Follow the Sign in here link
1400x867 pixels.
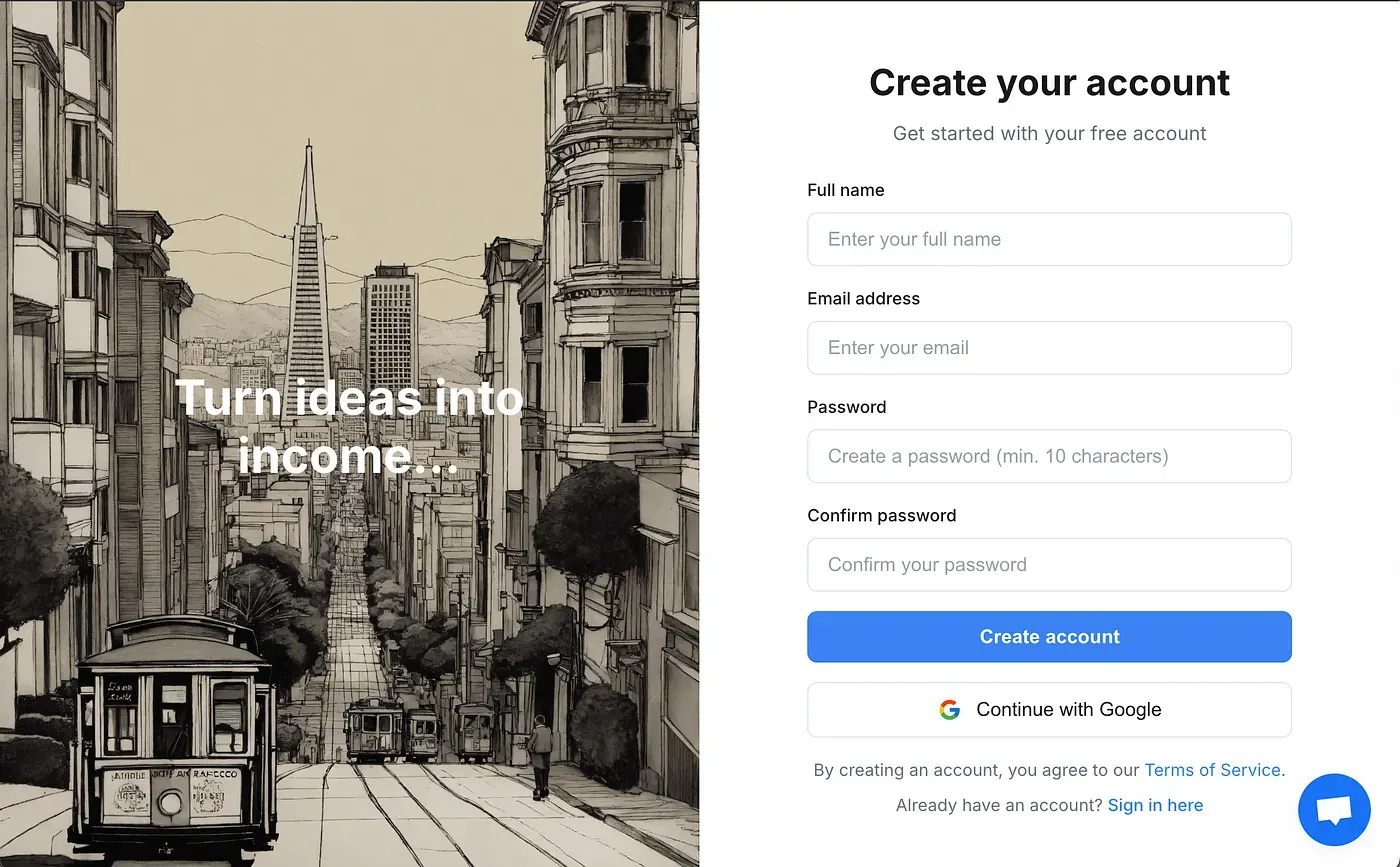tap(1155, 805)
